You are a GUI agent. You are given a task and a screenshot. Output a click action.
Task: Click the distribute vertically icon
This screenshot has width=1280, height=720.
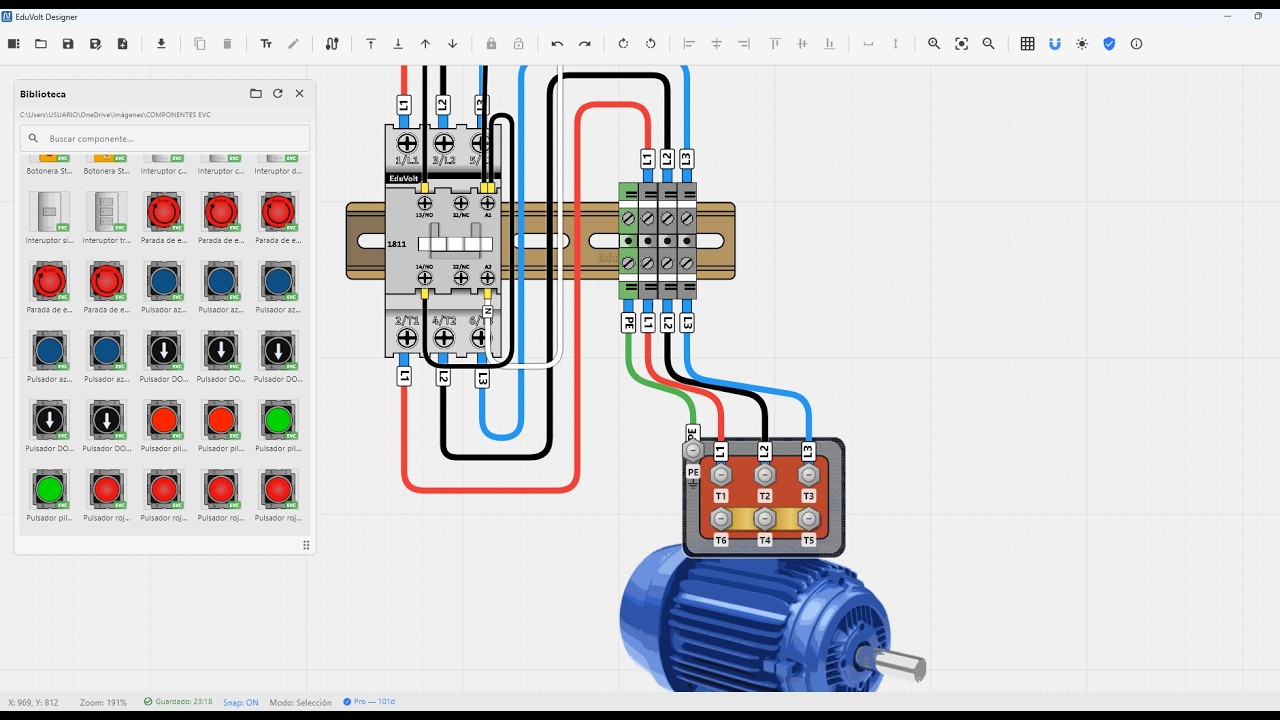point(895,44)
